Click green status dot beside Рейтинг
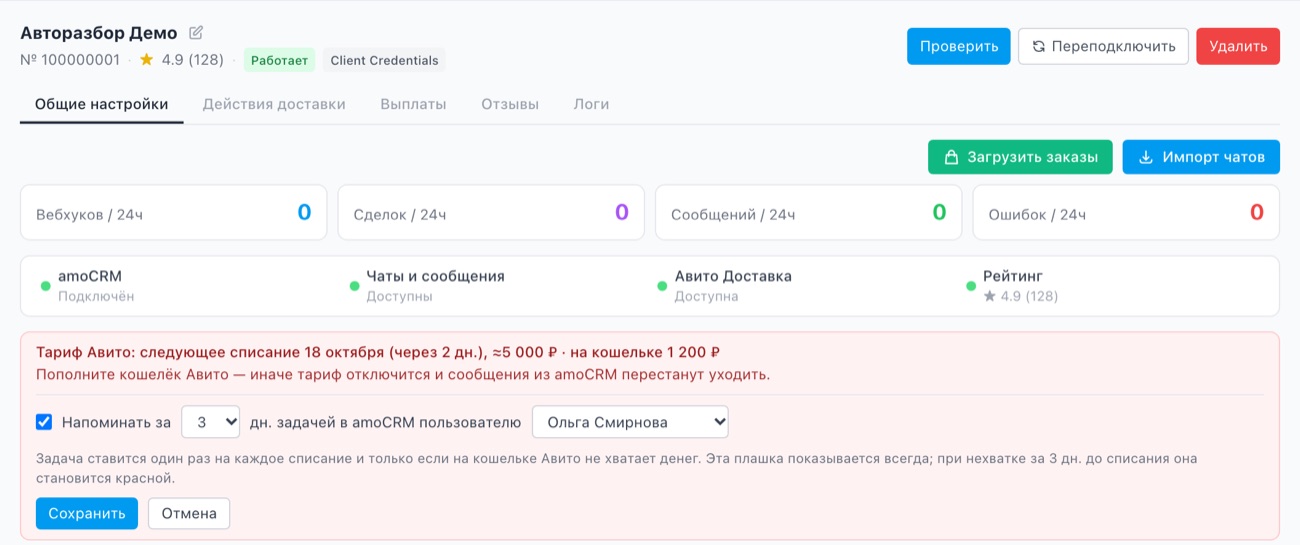This screenshot has height=545, width=1300. coord(971,286)
